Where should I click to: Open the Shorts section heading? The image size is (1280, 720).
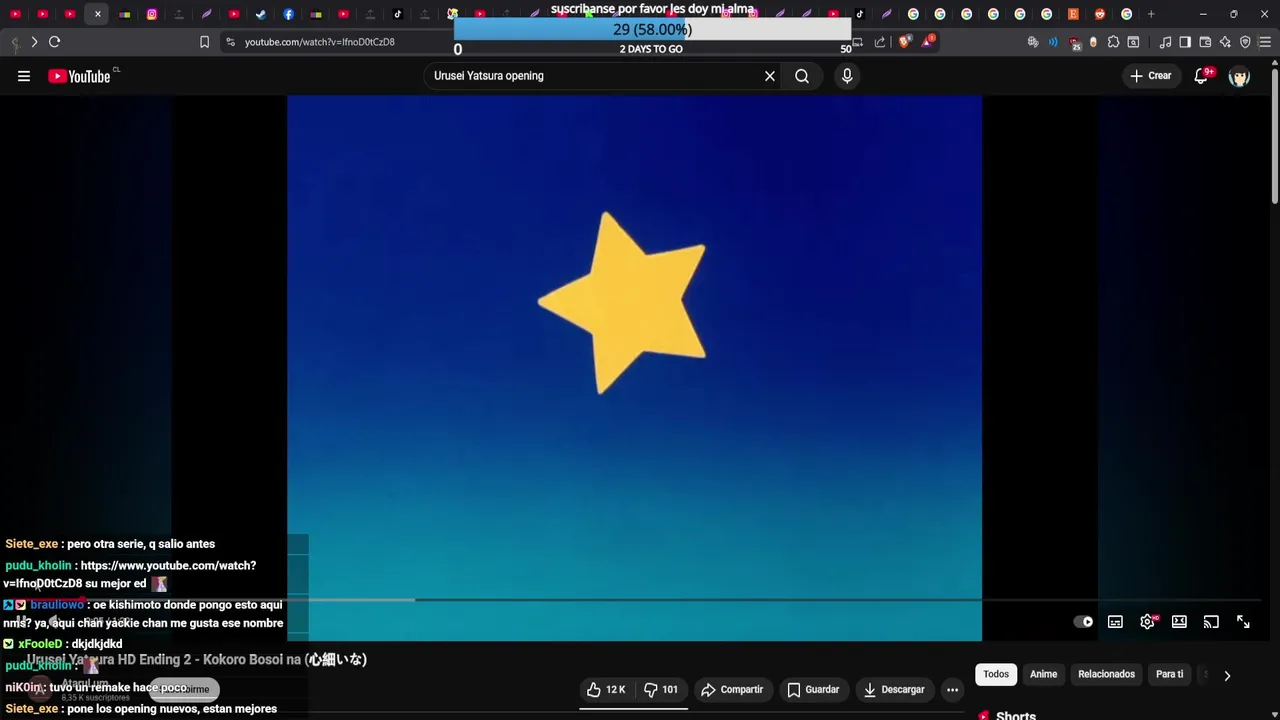[x=1016, y=715]
